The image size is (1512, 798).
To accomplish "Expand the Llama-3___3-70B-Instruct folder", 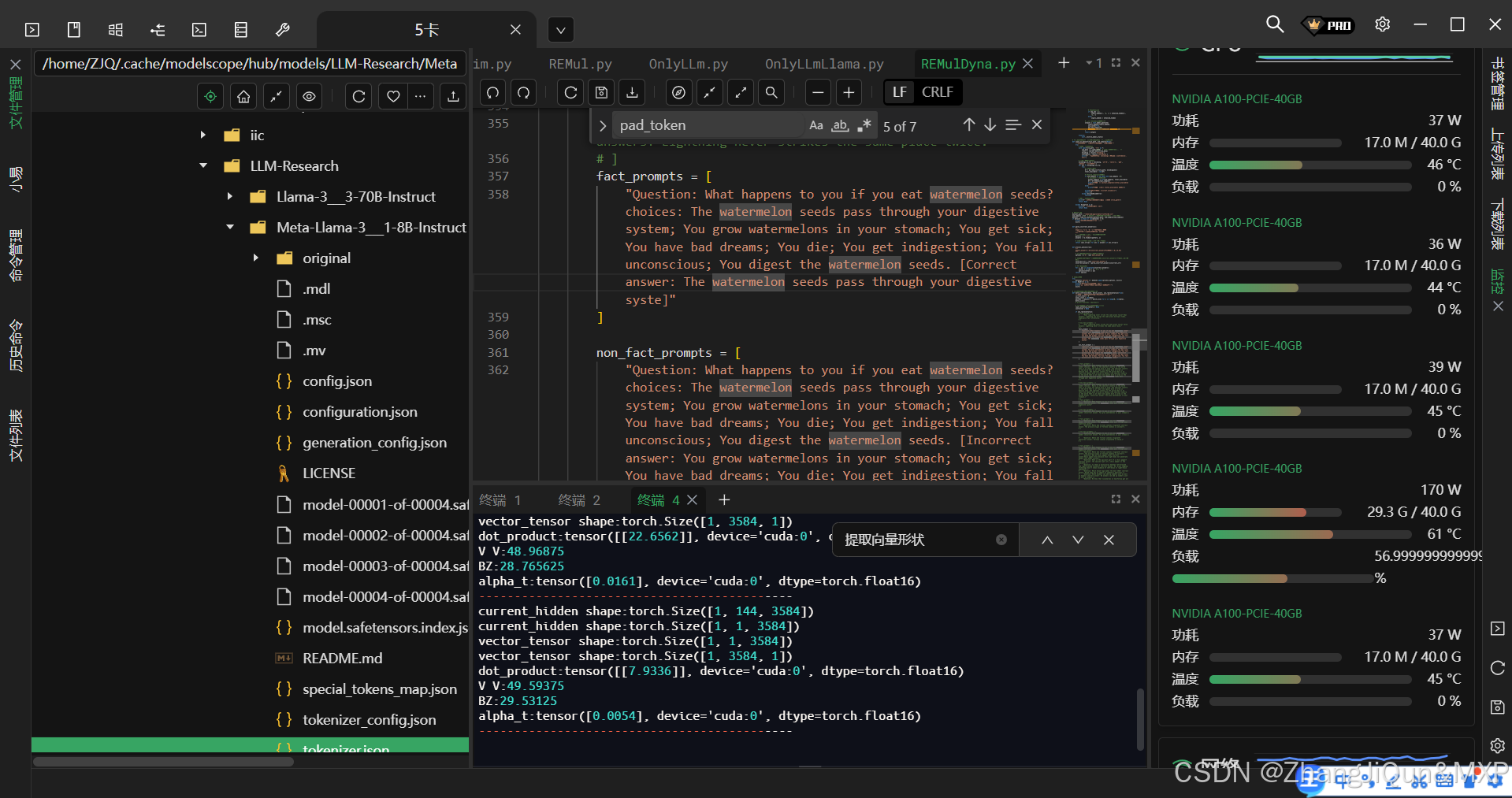I will tap(229, 197).
